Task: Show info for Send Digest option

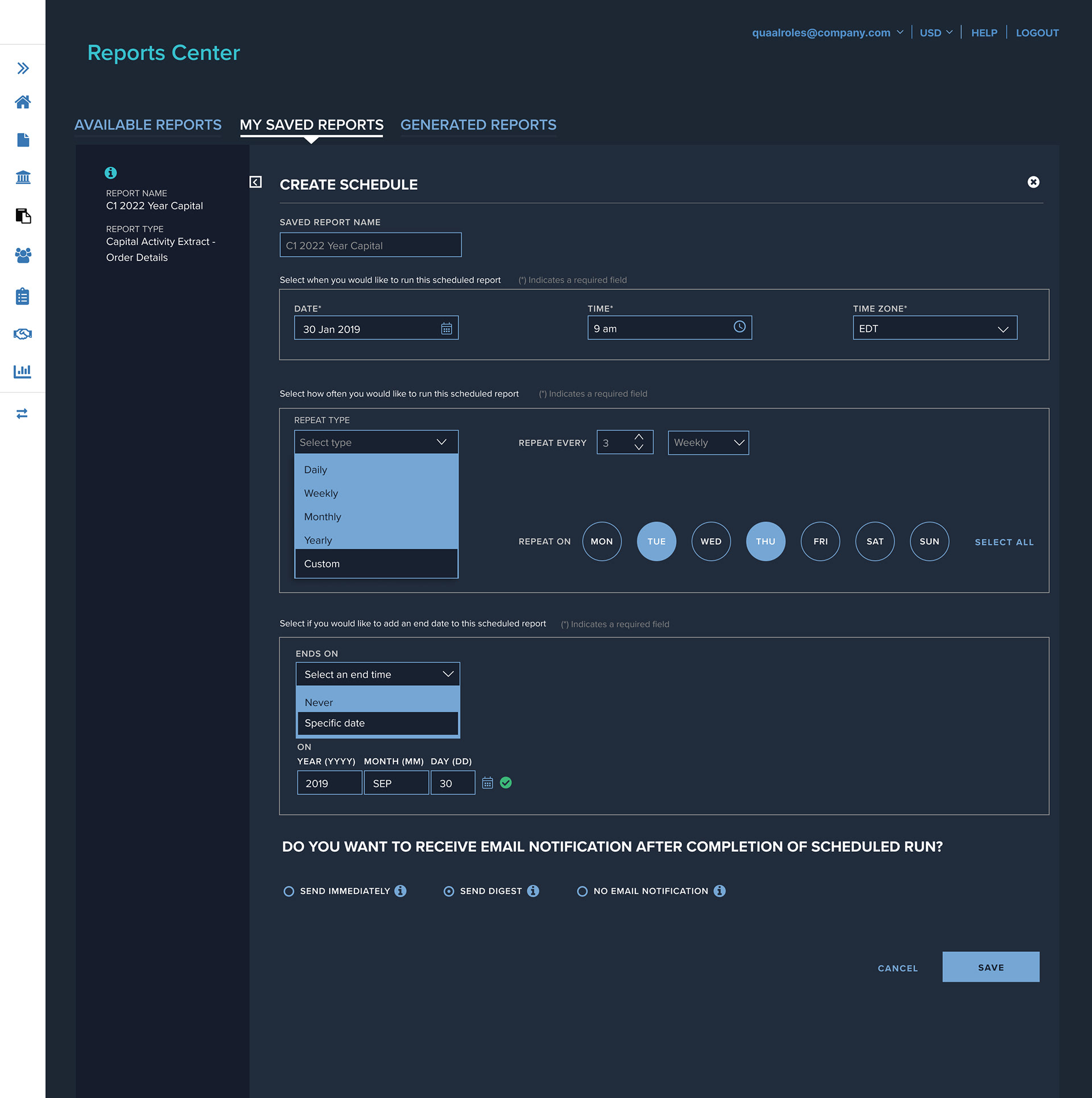Action: click(x=533, y=891)
